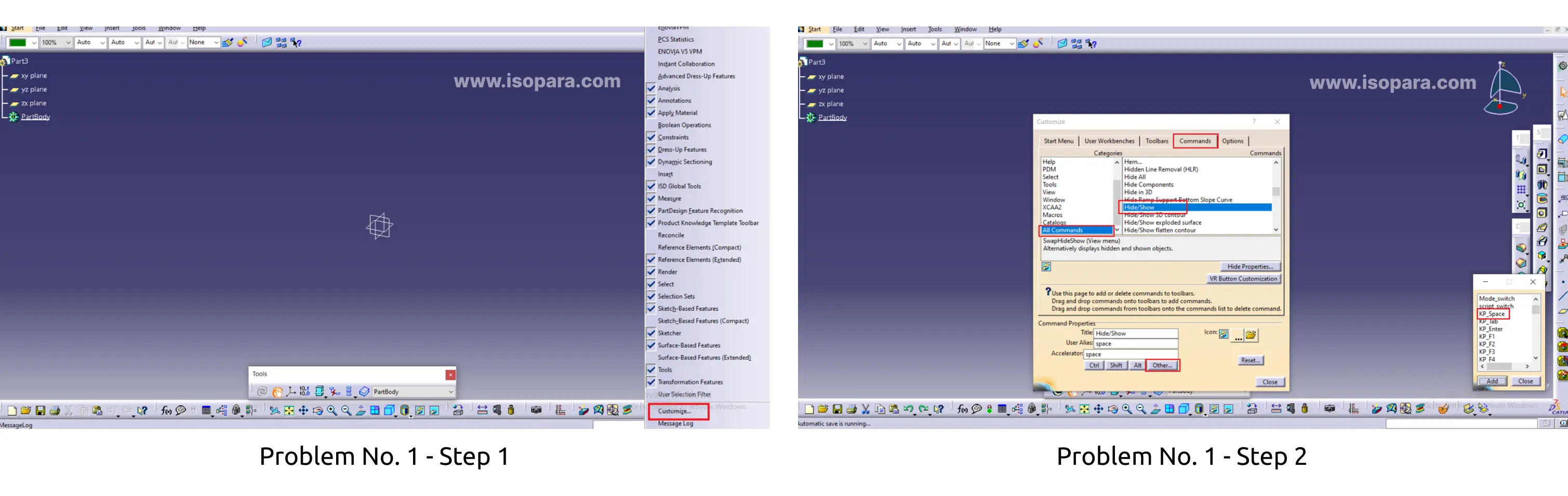Click the Print icon in Step 1 toolbar

click(x=55, y=411)
